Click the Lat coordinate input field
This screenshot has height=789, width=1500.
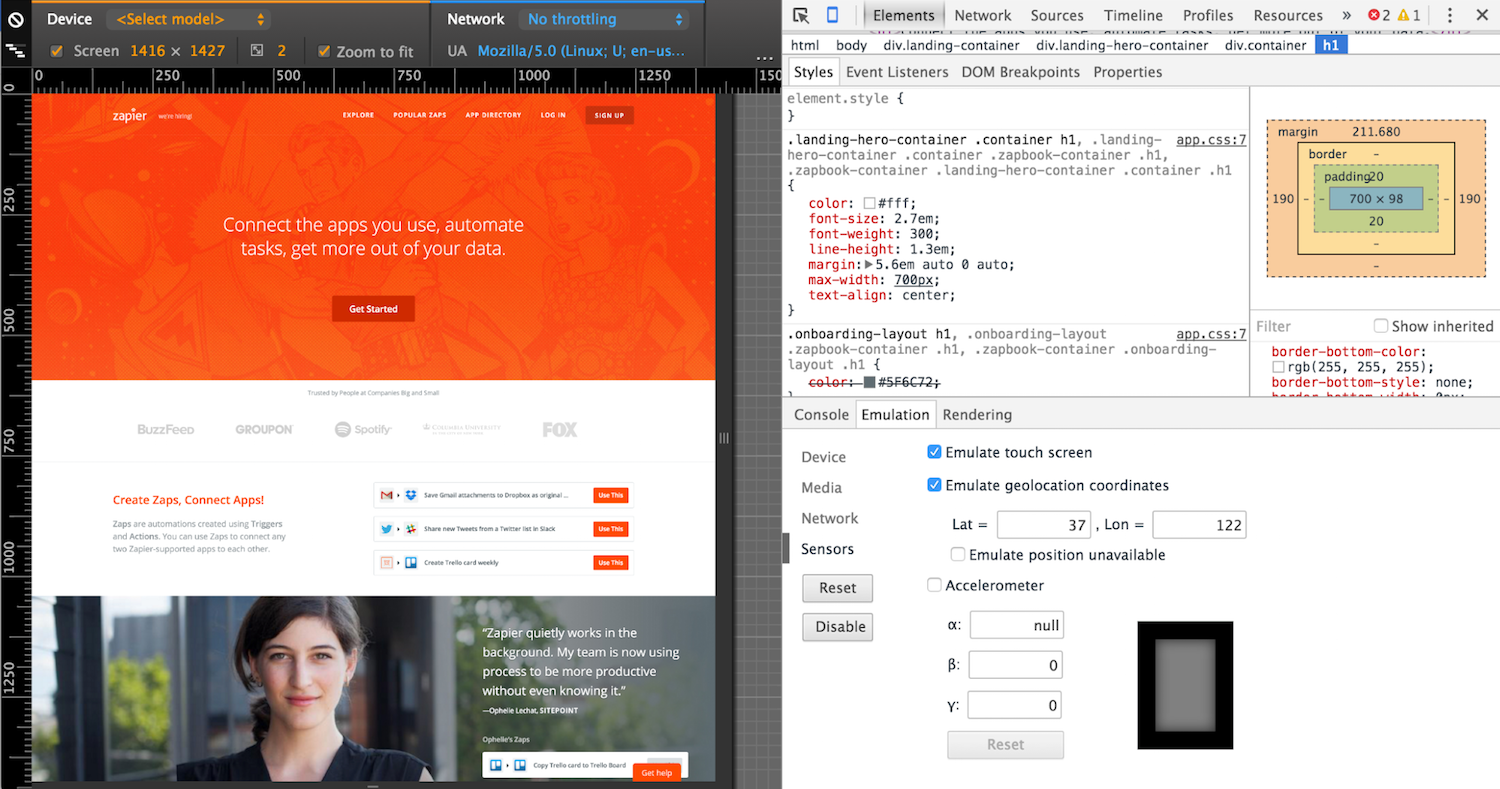(1044, 524)
